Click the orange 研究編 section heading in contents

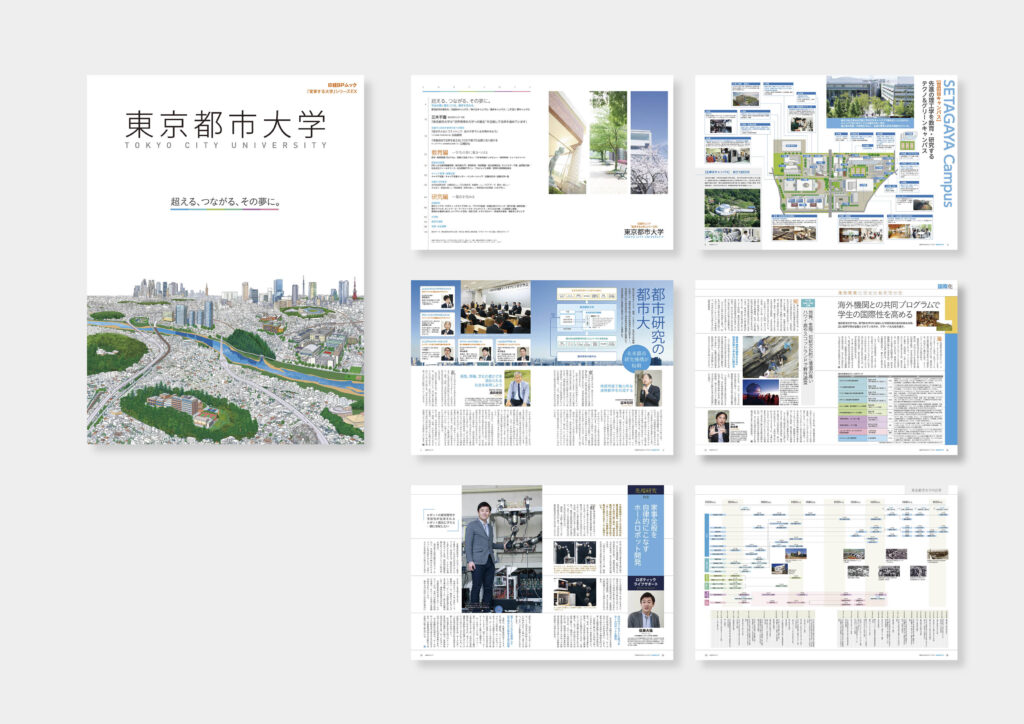(x=439, y=197)
